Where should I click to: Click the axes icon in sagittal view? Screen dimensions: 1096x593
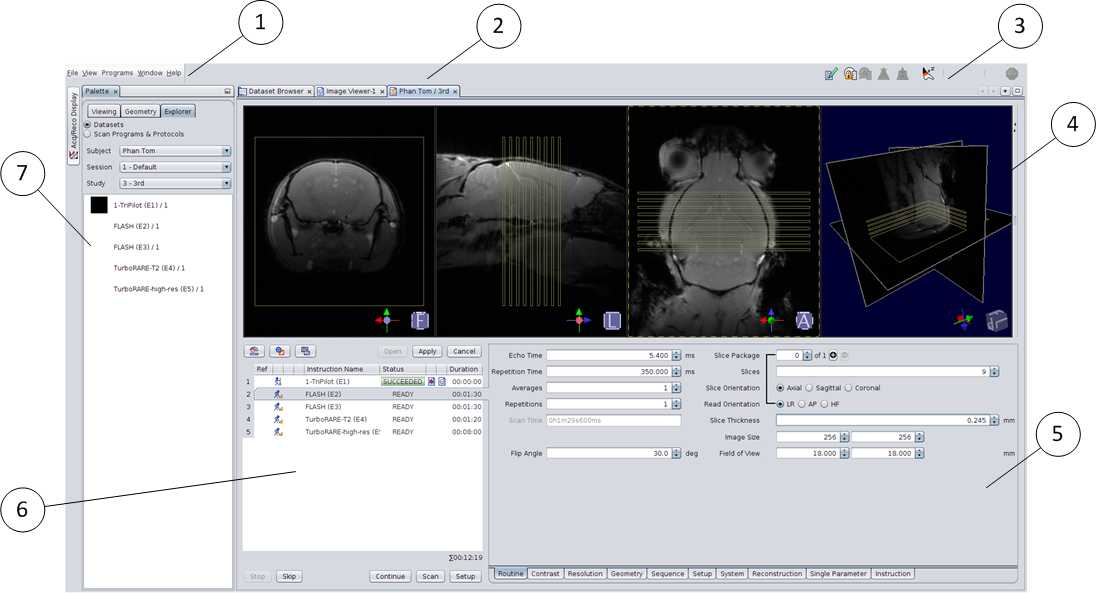579,319
